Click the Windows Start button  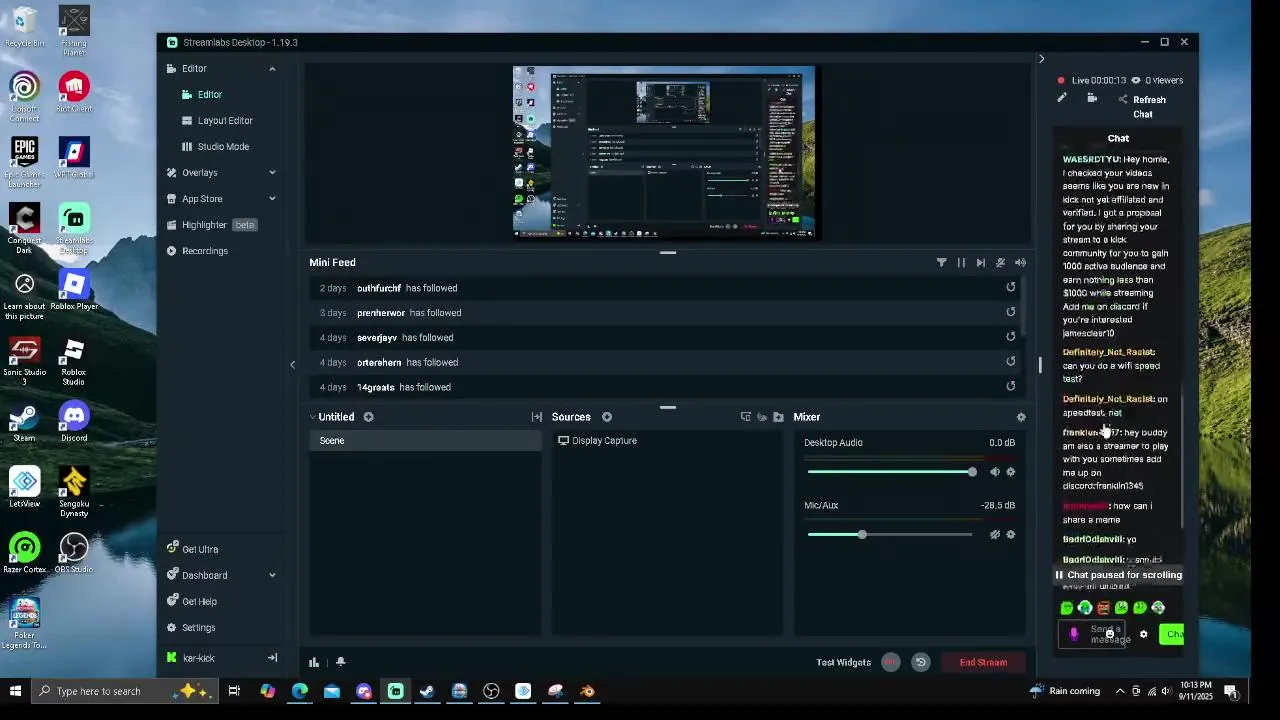click(x=15, y=691)
